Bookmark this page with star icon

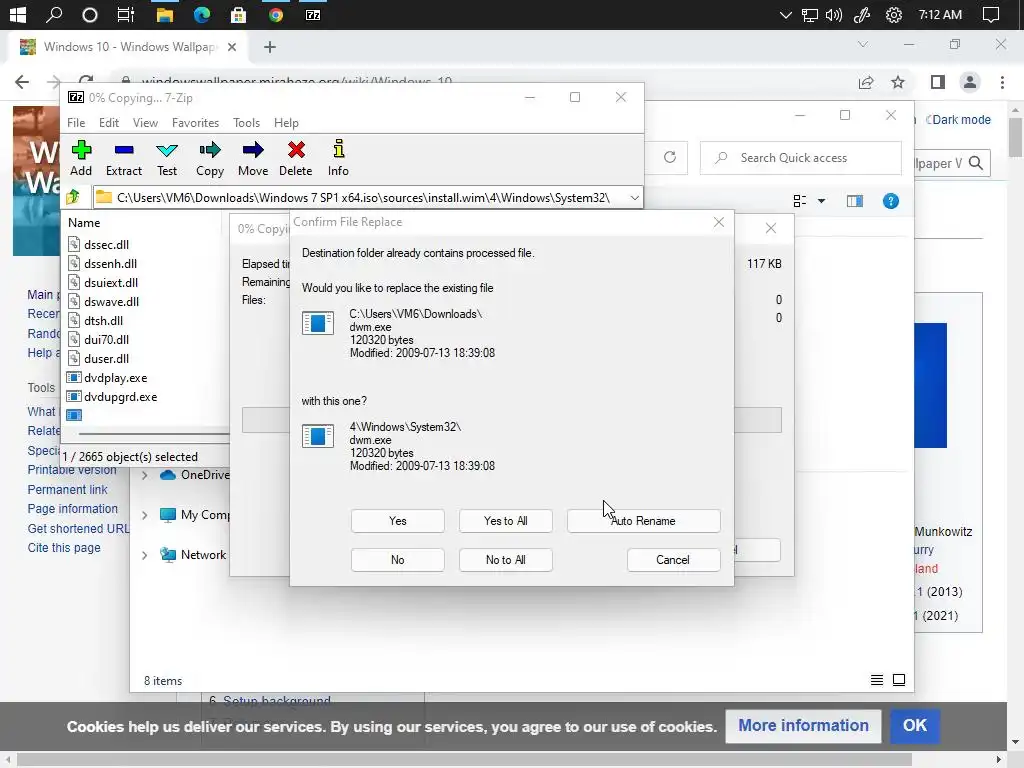[x=898, y=82]
